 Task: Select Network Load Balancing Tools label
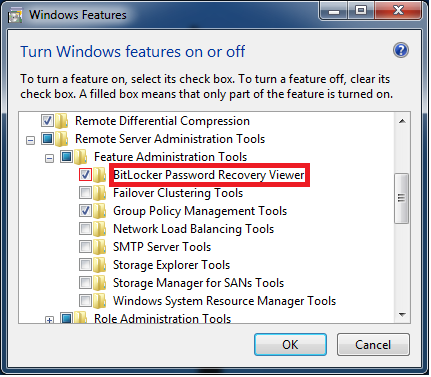[193, 229]
